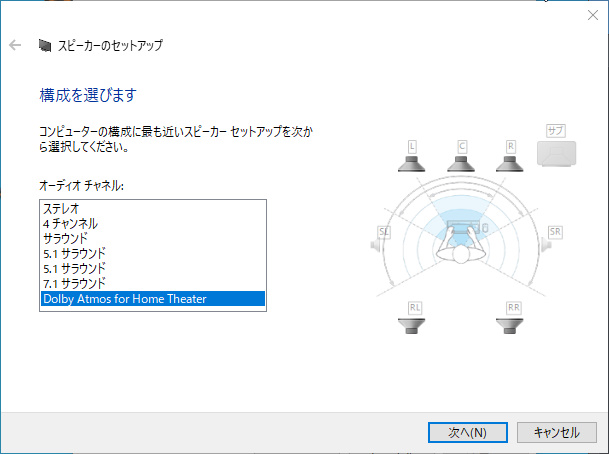Pick the plain サラウンド list entry
Screen dimensions: 609x454
pyautogui.click(x=65, y=239)
